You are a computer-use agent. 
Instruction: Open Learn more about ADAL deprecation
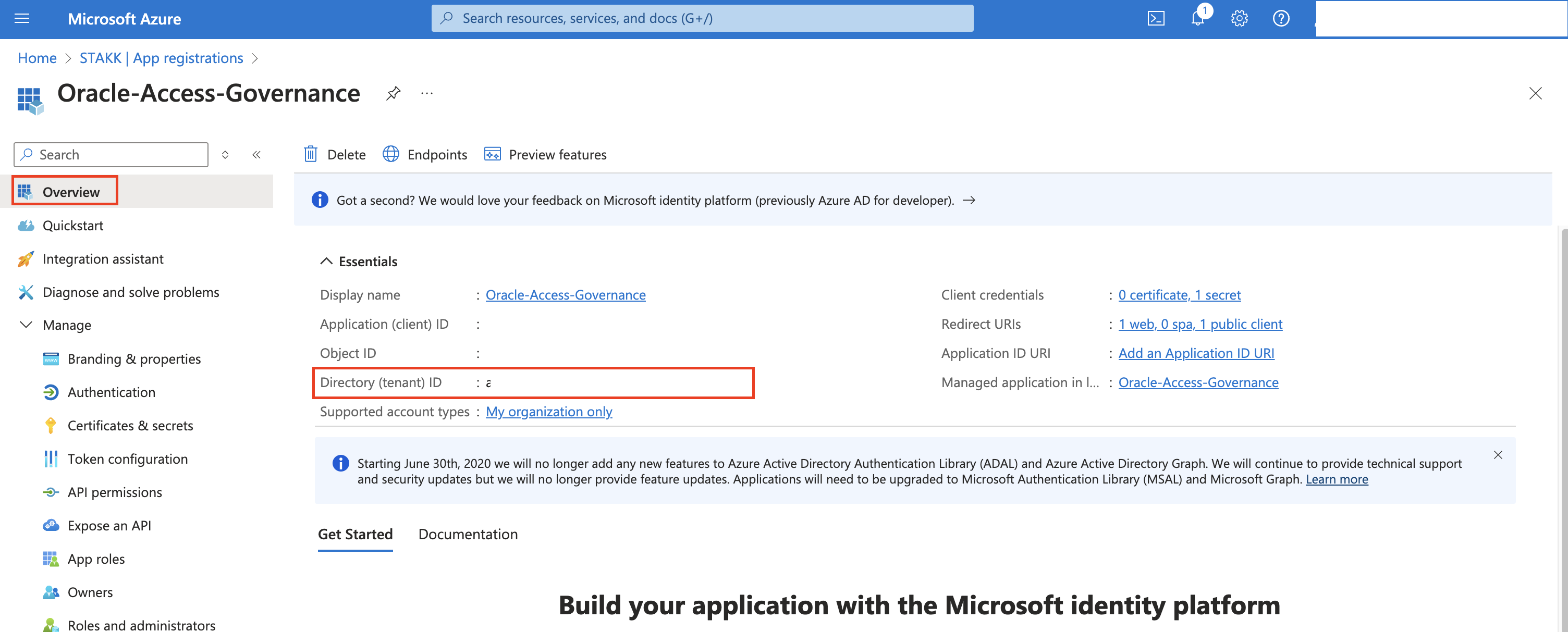click(1336, 479)
